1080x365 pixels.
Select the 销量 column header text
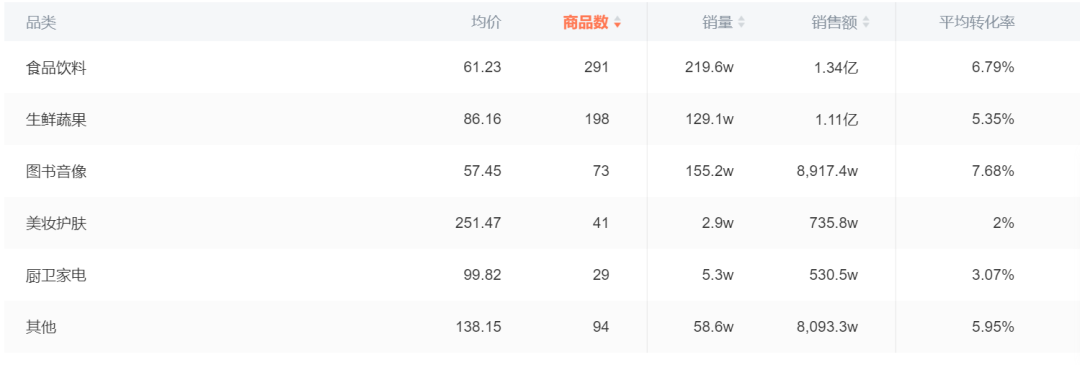click(718, 23)
